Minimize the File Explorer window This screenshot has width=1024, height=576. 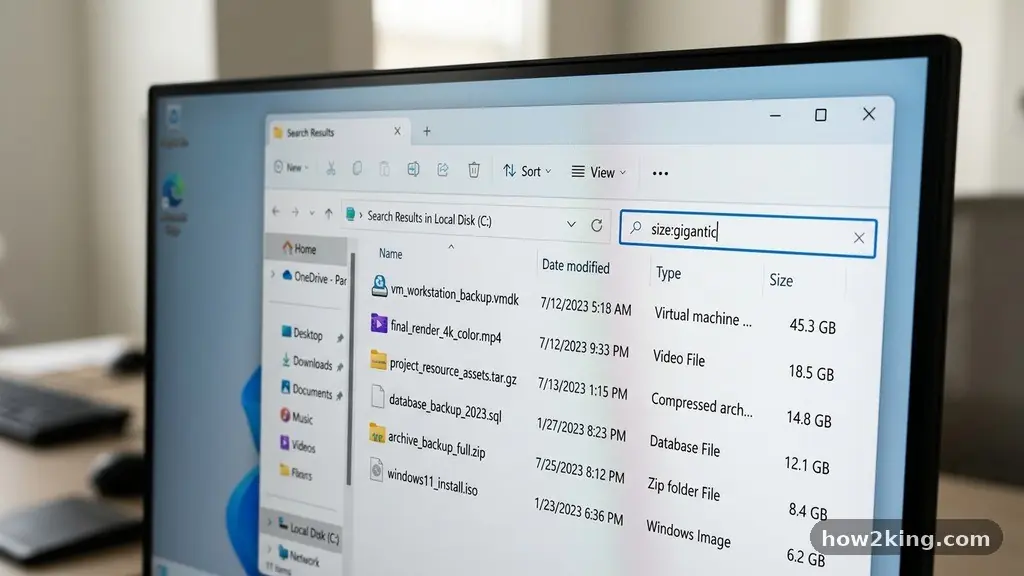pyautogui.click(x=775, y=116)
